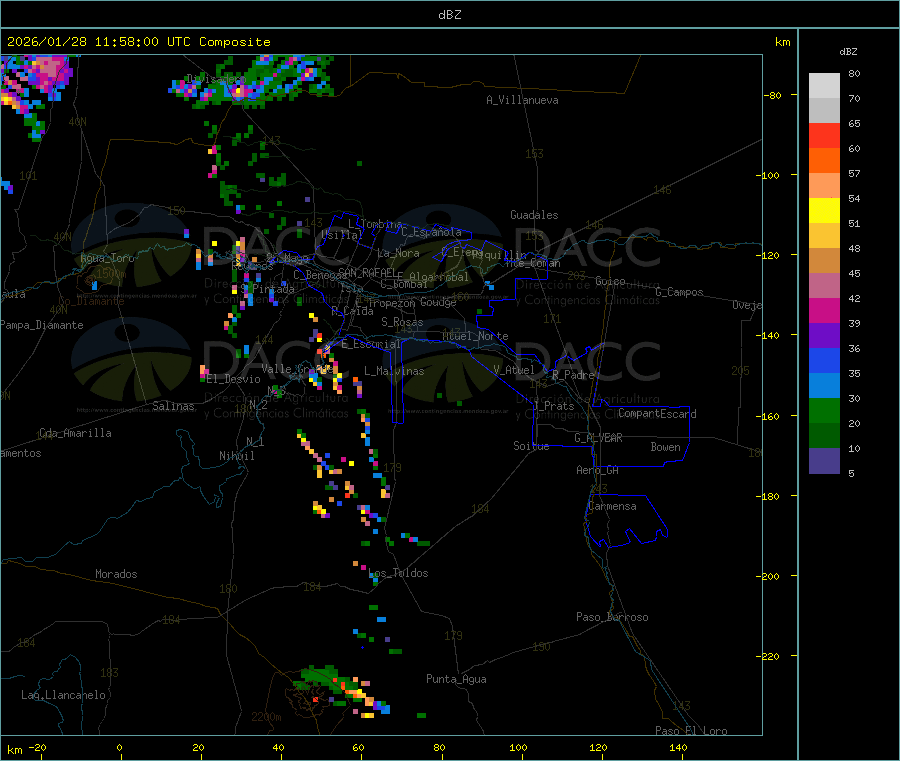
Task: Click the 140 km tick on horizontal axis
Action: coord(678,747)
